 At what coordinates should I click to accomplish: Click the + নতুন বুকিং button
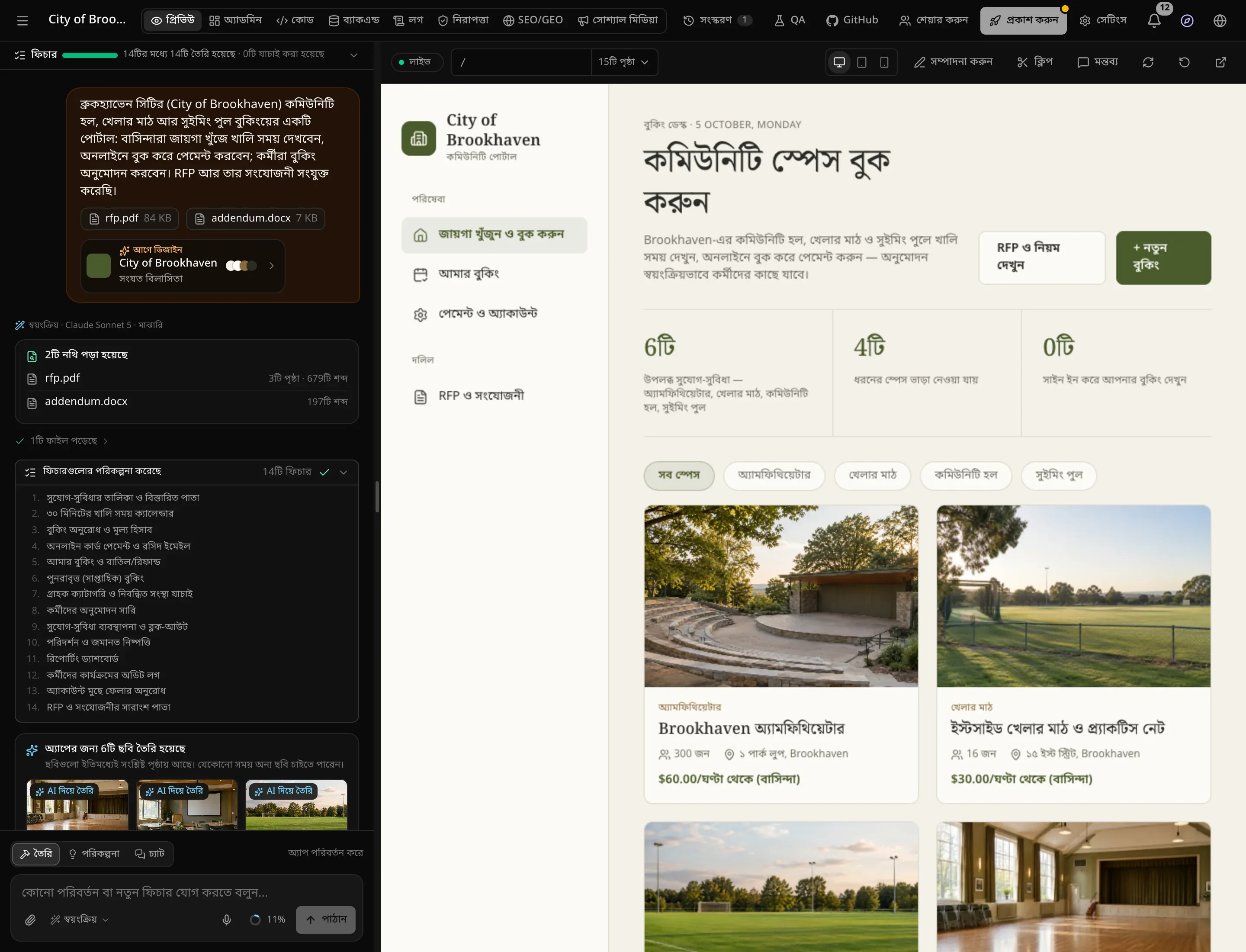pyautogui.click(x=1163, y=258)
